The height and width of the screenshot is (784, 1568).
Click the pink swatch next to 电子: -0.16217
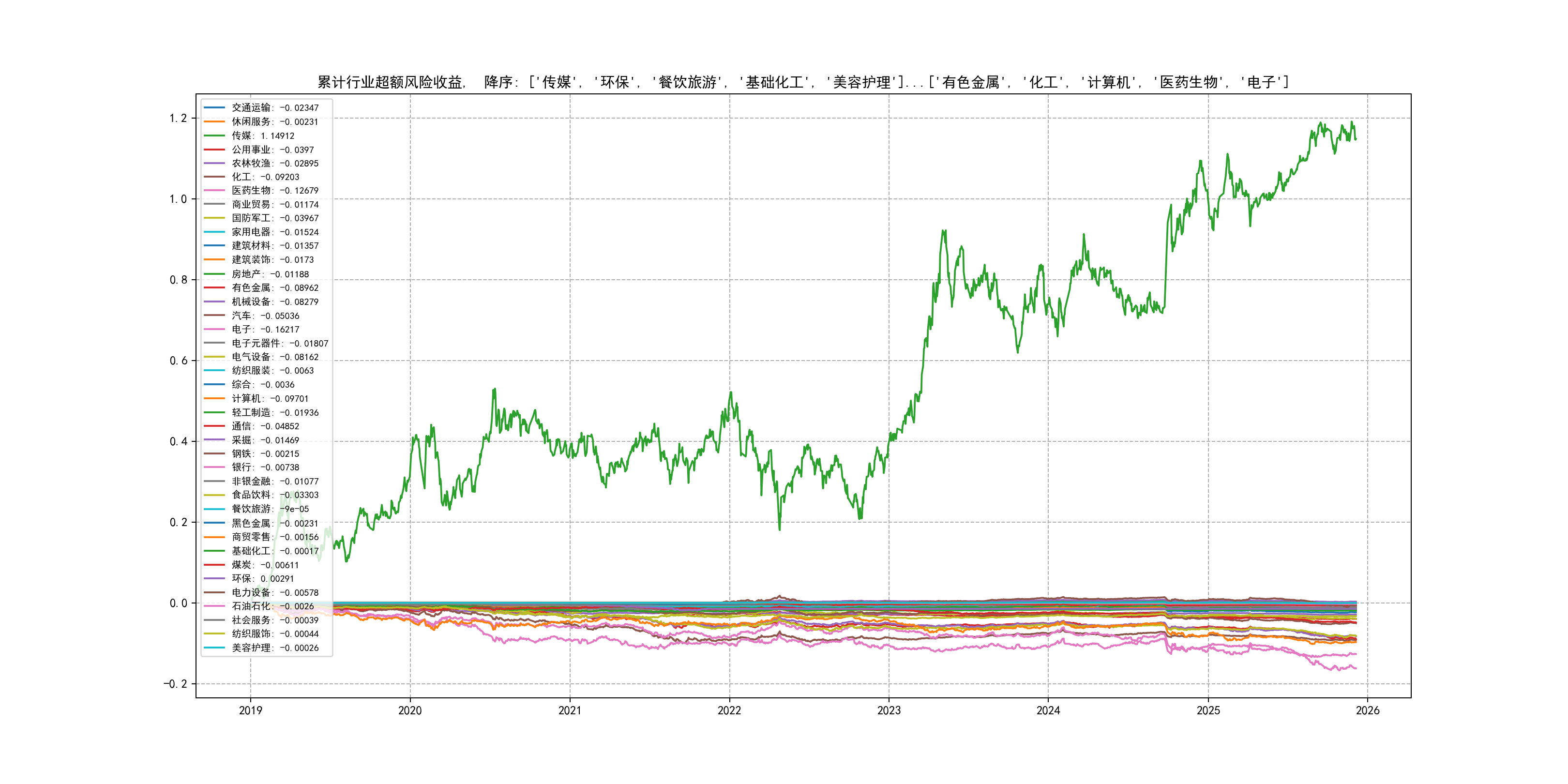[x=214, y=329]
